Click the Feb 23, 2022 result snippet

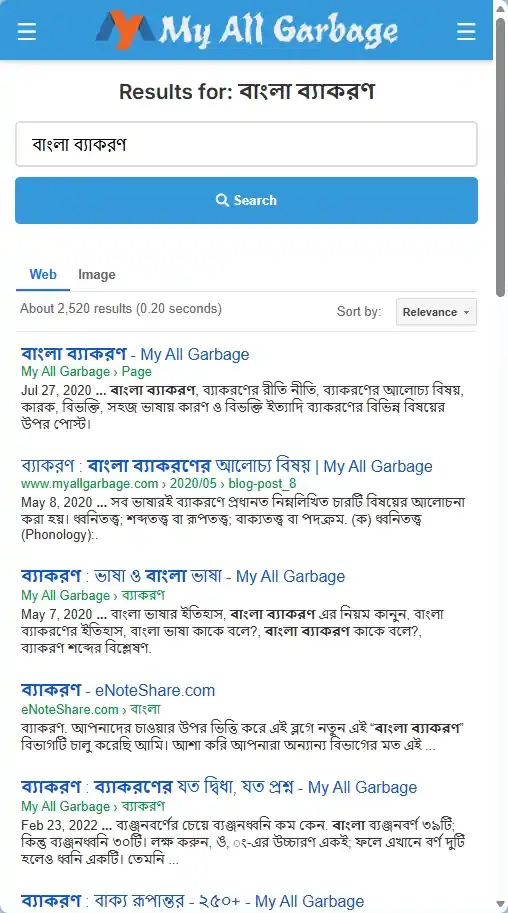(242, 843)
